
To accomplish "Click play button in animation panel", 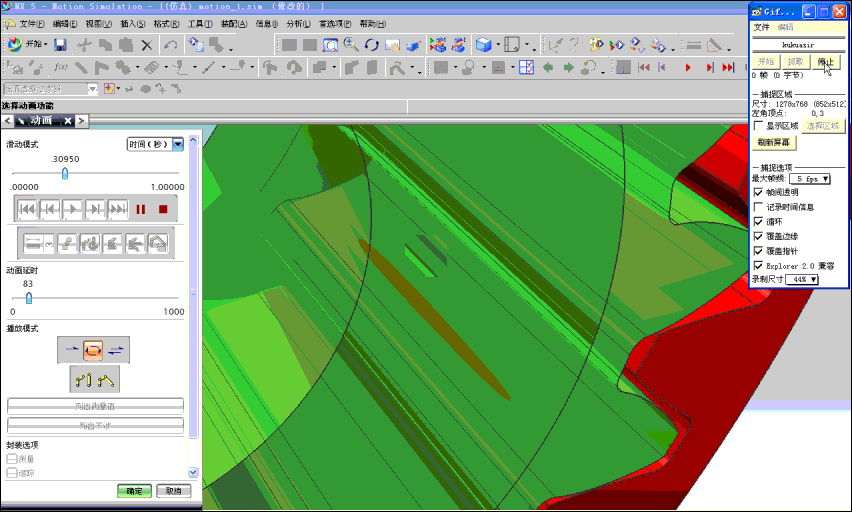I will [x=72, y=209].
